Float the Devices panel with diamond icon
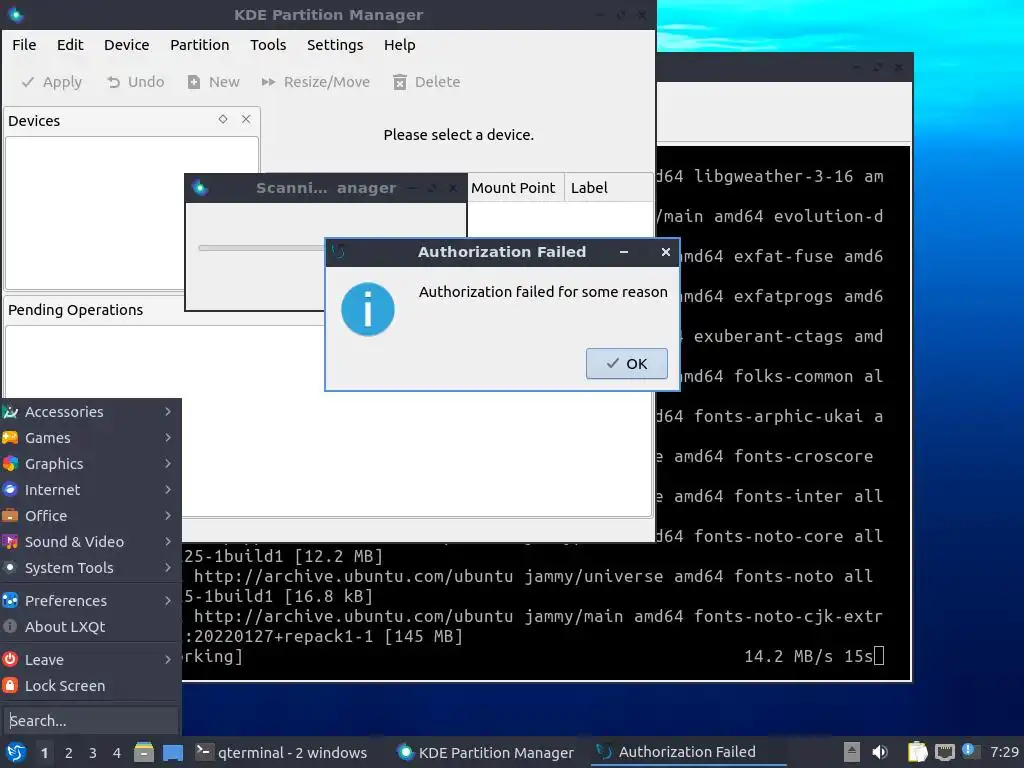Screen dimensions: 1024x768 (223, 120)
